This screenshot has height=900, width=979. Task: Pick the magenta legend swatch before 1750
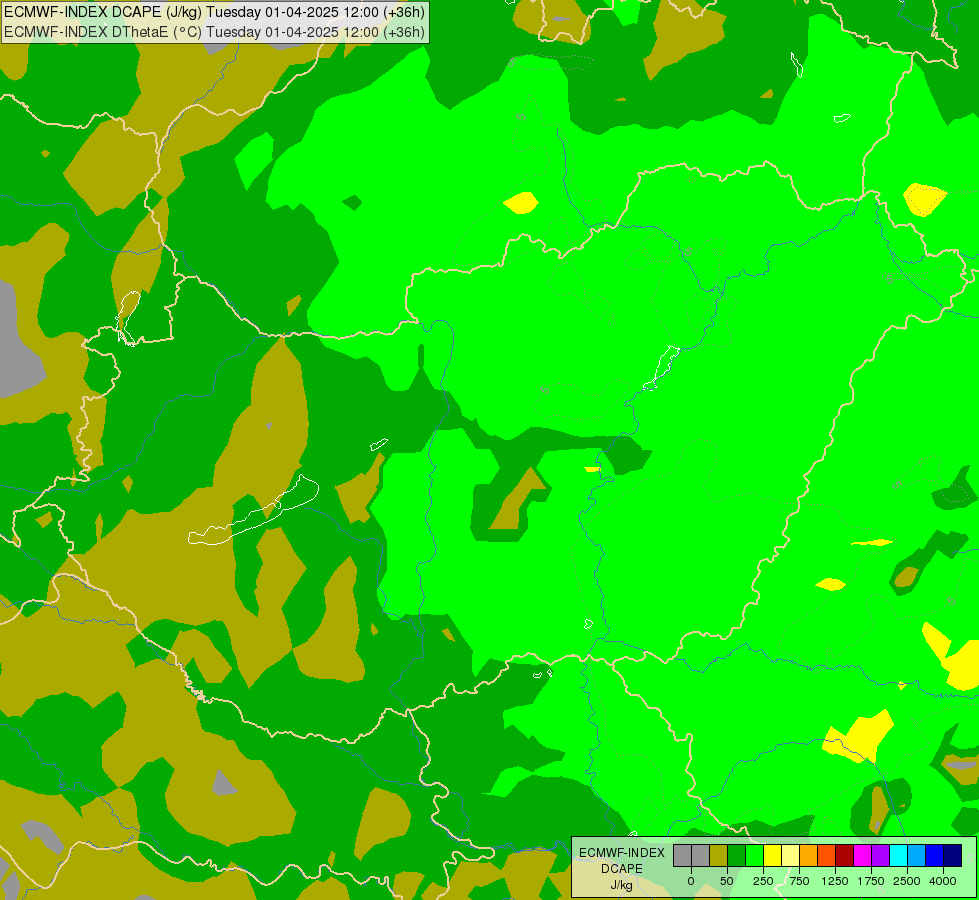[863, 856]
